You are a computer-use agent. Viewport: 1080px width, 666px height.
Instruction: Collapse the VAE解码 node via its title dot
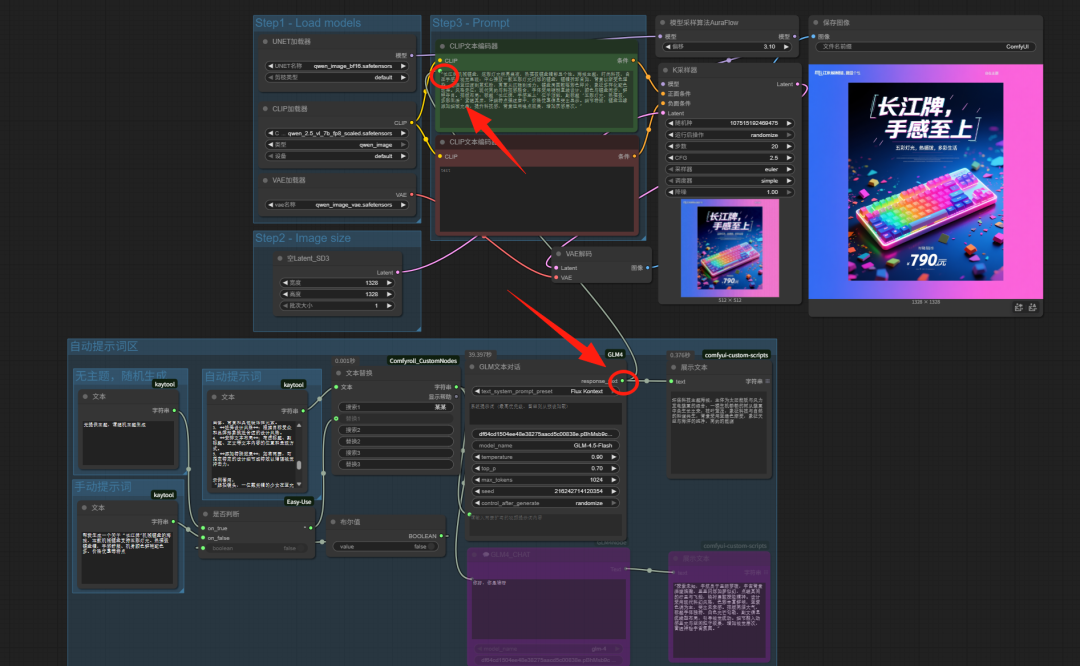(x=559, y=254)
